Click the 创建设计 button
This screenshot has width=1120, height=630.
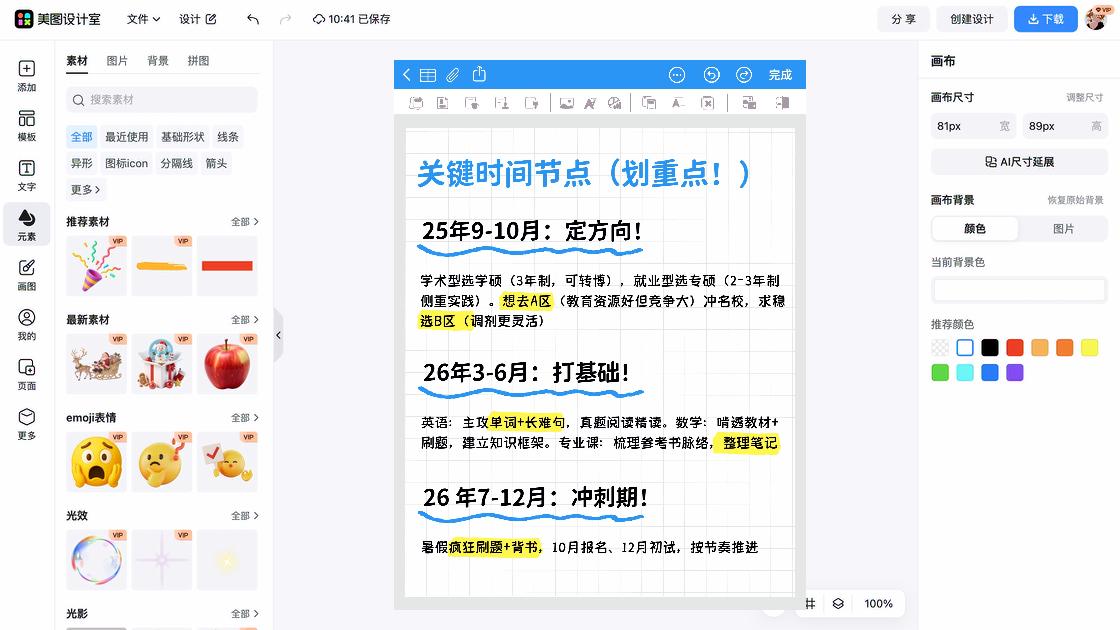coord(971,19)
